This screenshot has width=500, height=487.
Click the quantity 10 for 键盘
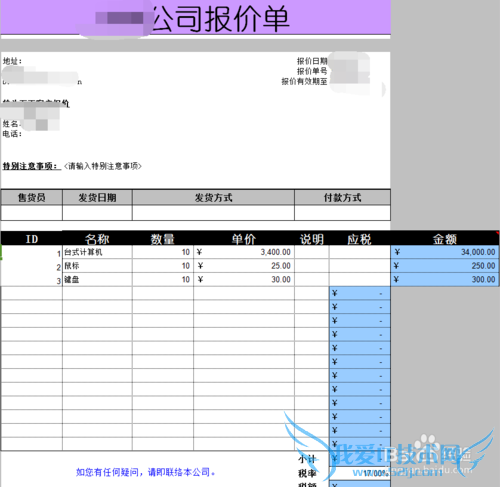tap(163, 280)
